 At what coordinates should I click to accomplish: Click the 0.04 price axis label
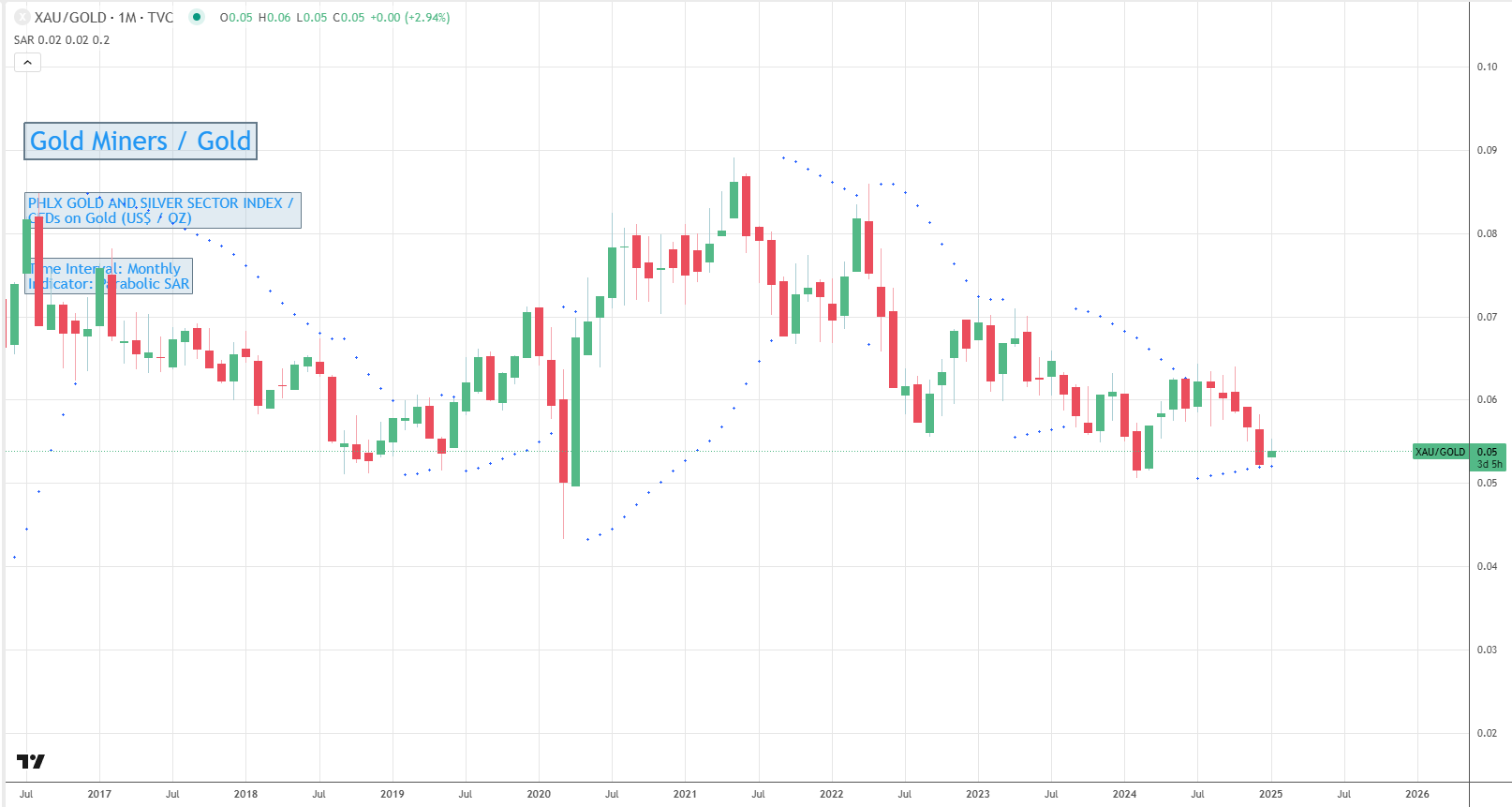[x=1487, y=566]
